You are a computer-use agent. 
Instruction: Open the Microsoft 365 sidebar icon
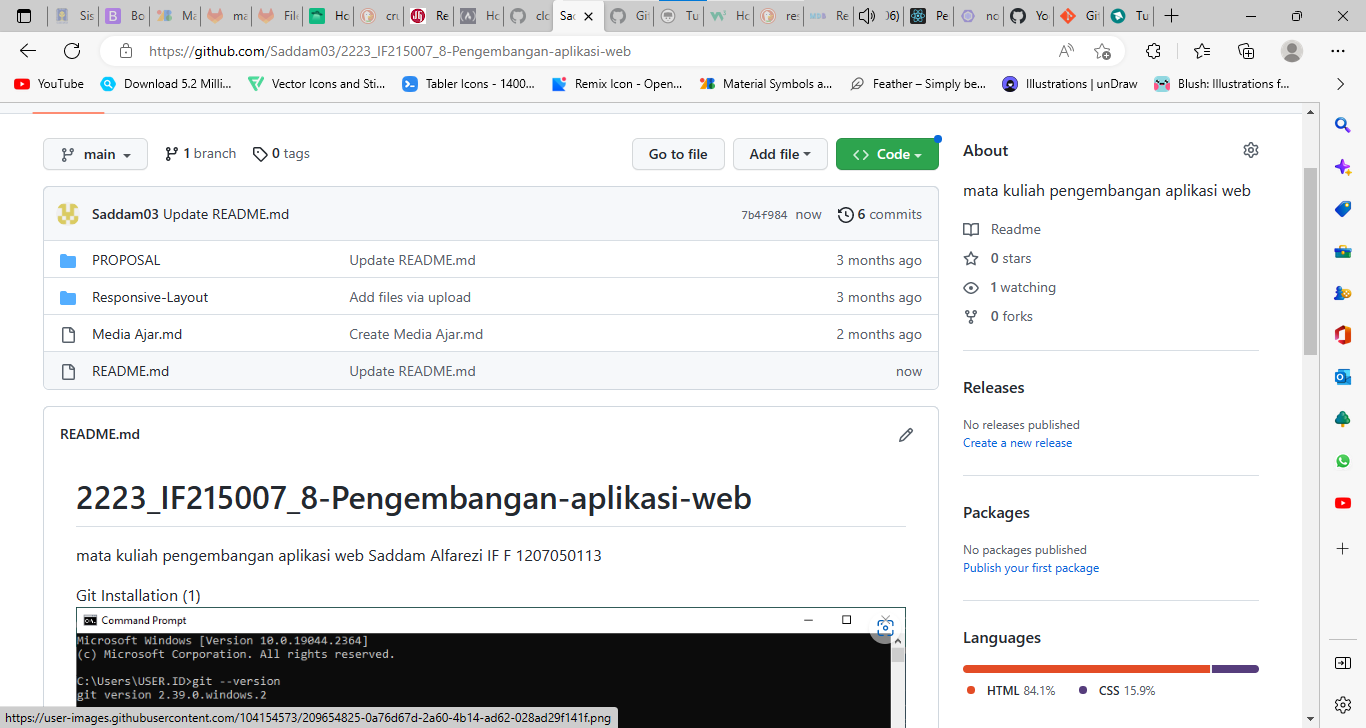pos(1343,335)
